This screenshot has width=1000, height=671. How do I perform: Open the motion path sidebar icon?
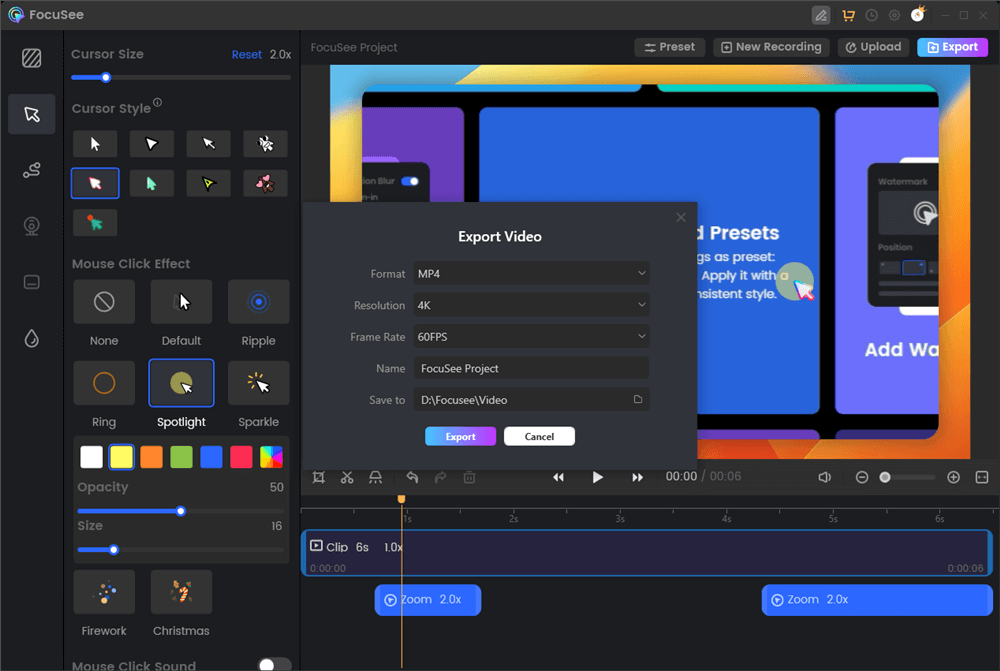pos(31,170)
